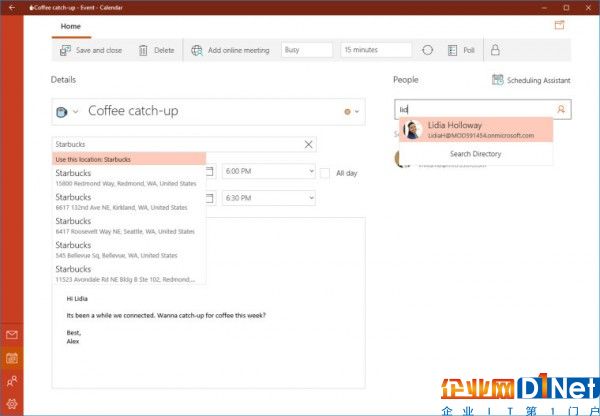
Task: Click the Delete trash can icon
Action: click(143, 50)
